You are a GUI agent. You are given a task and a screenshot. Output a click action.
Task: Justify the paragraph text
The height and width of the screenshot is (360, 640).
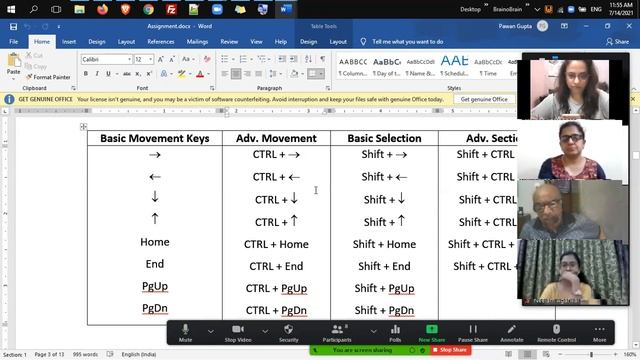click(x=259, y=74)
